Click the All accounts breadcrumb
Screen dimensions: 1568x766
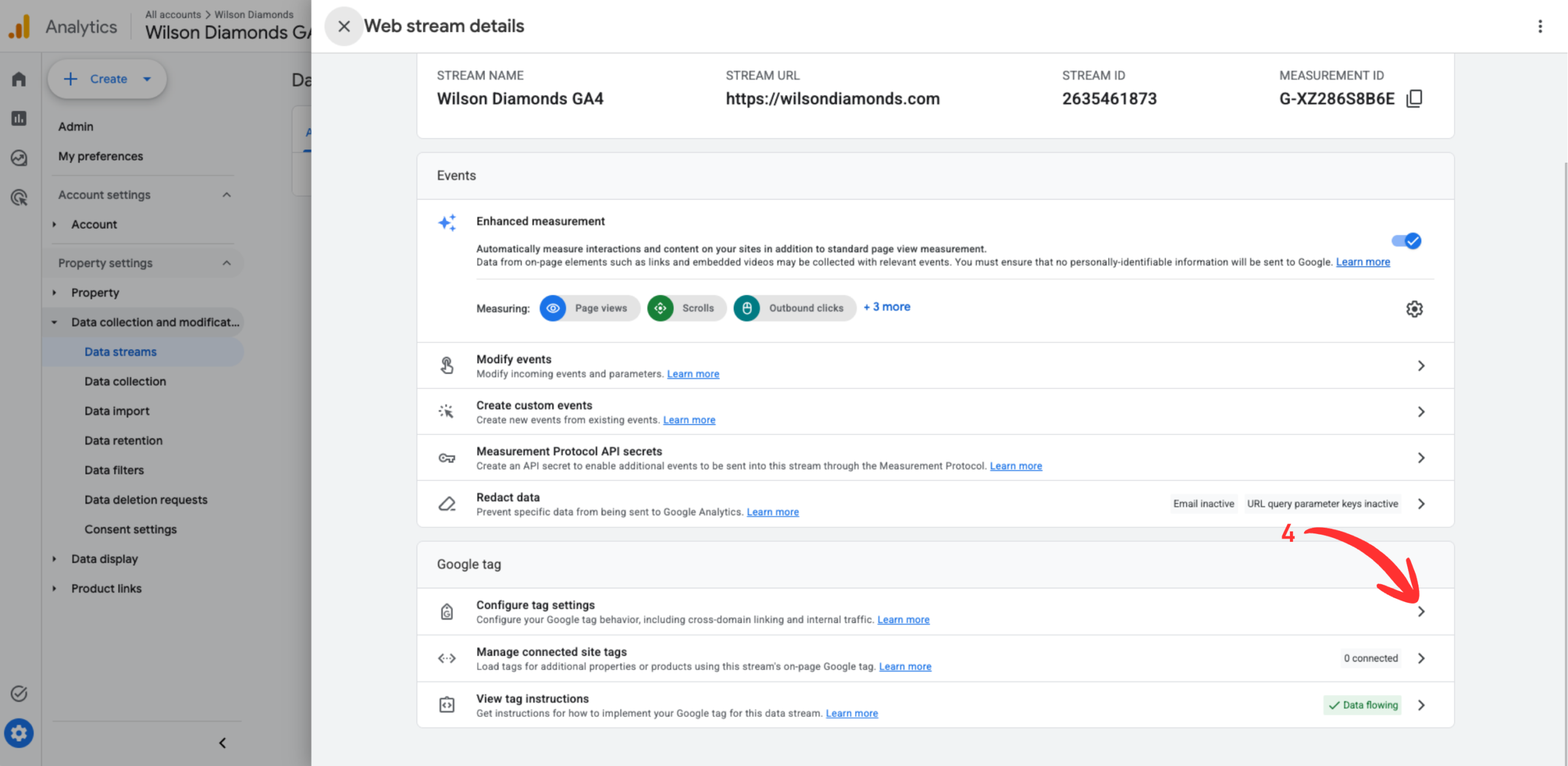[x=173, y=14]
